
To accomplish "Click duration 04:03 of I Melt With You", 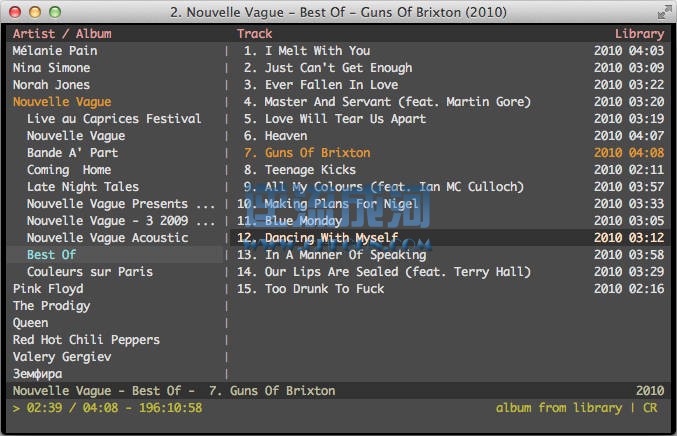I will pyautogui.click(x=646, y=51).
